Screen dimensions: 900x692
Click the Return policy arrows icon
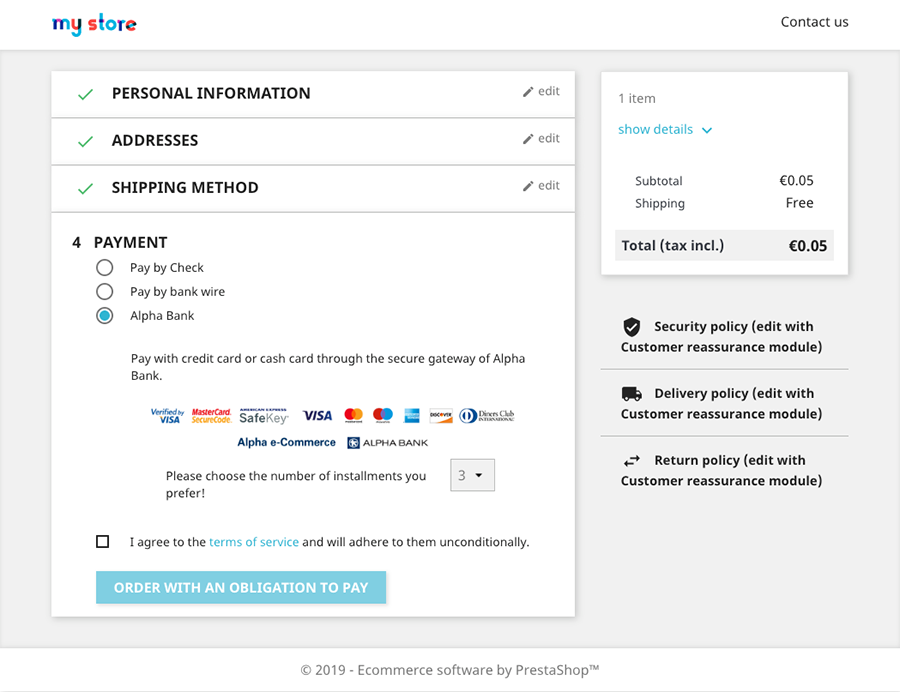[631, 461]
